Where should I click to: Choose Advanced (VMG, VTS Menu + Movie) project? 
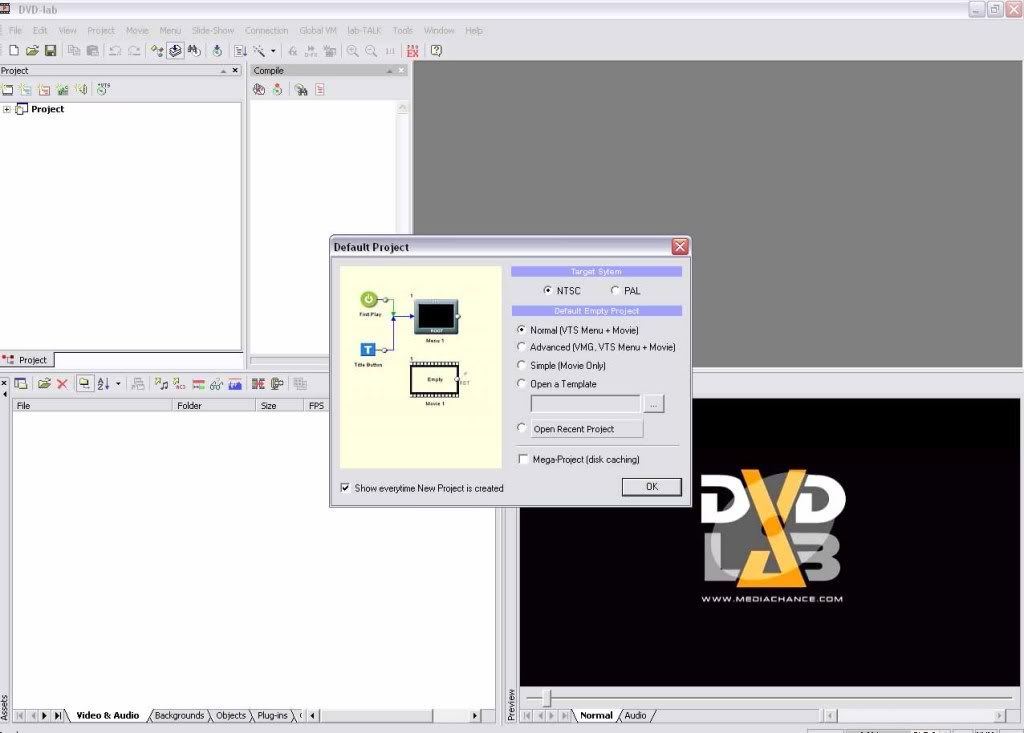pyautogui.click(x=521, y=347)
